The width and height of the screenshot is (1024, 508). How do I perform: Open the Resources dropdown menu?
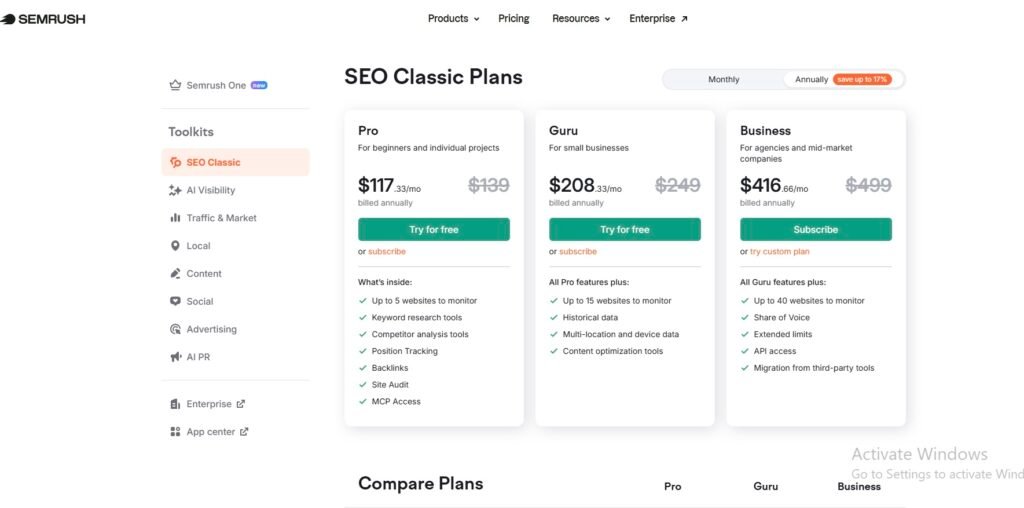(x=581, y=19)
